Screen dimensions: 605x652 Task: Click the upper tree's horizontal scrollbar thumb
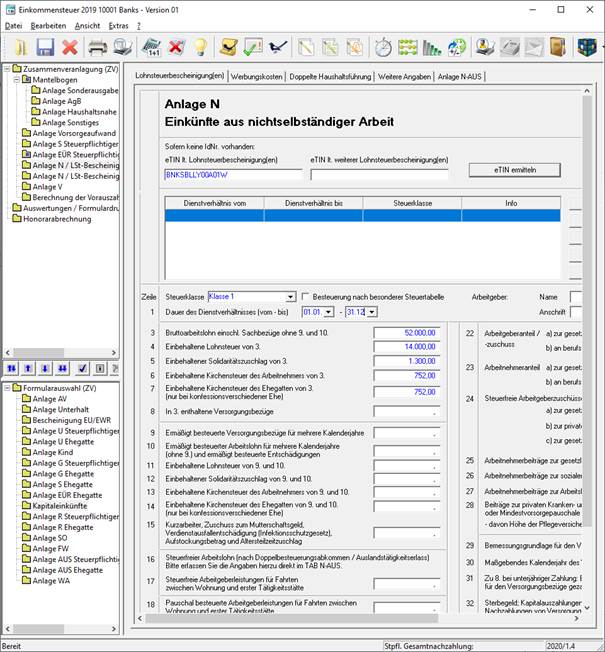tap(39, 352)
